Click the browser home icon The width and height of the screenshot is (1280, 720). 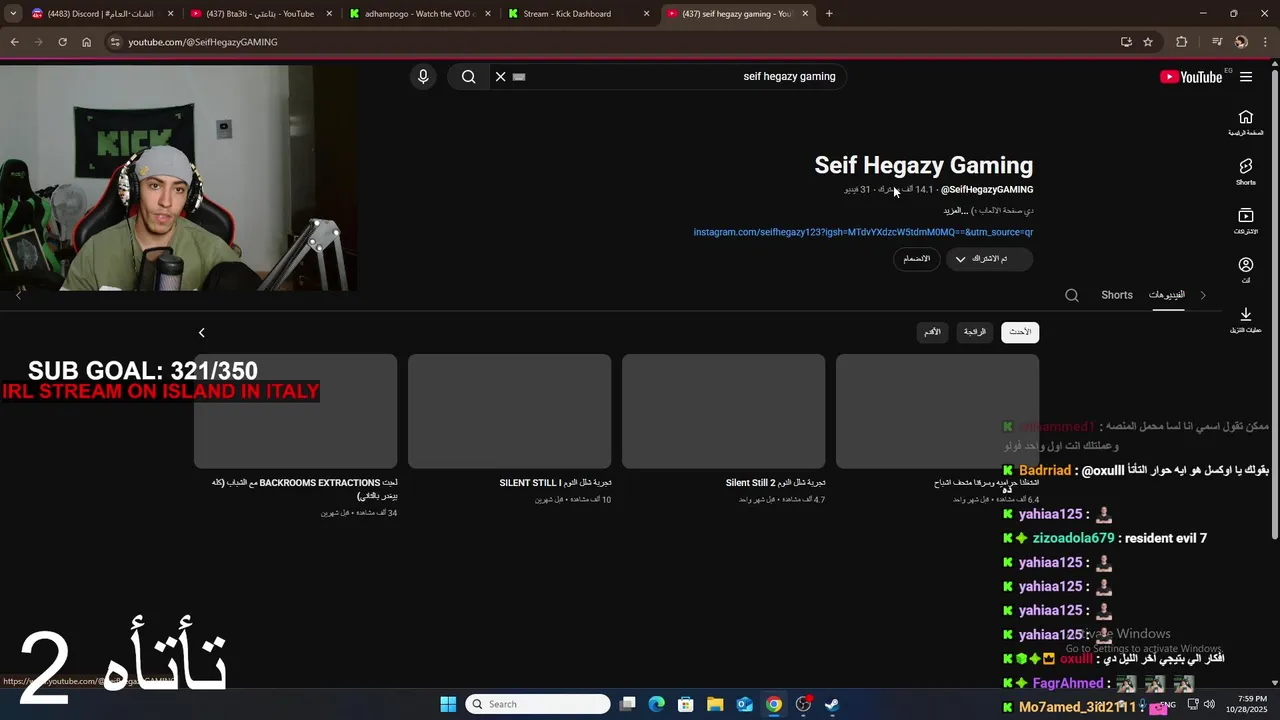86,42
